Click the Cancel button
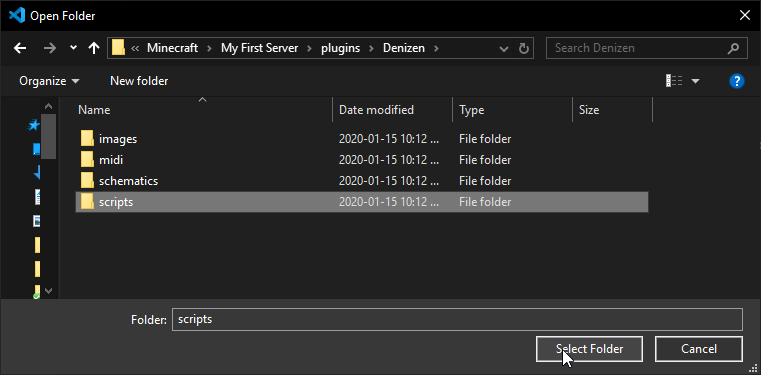 [x=698, y=349]
